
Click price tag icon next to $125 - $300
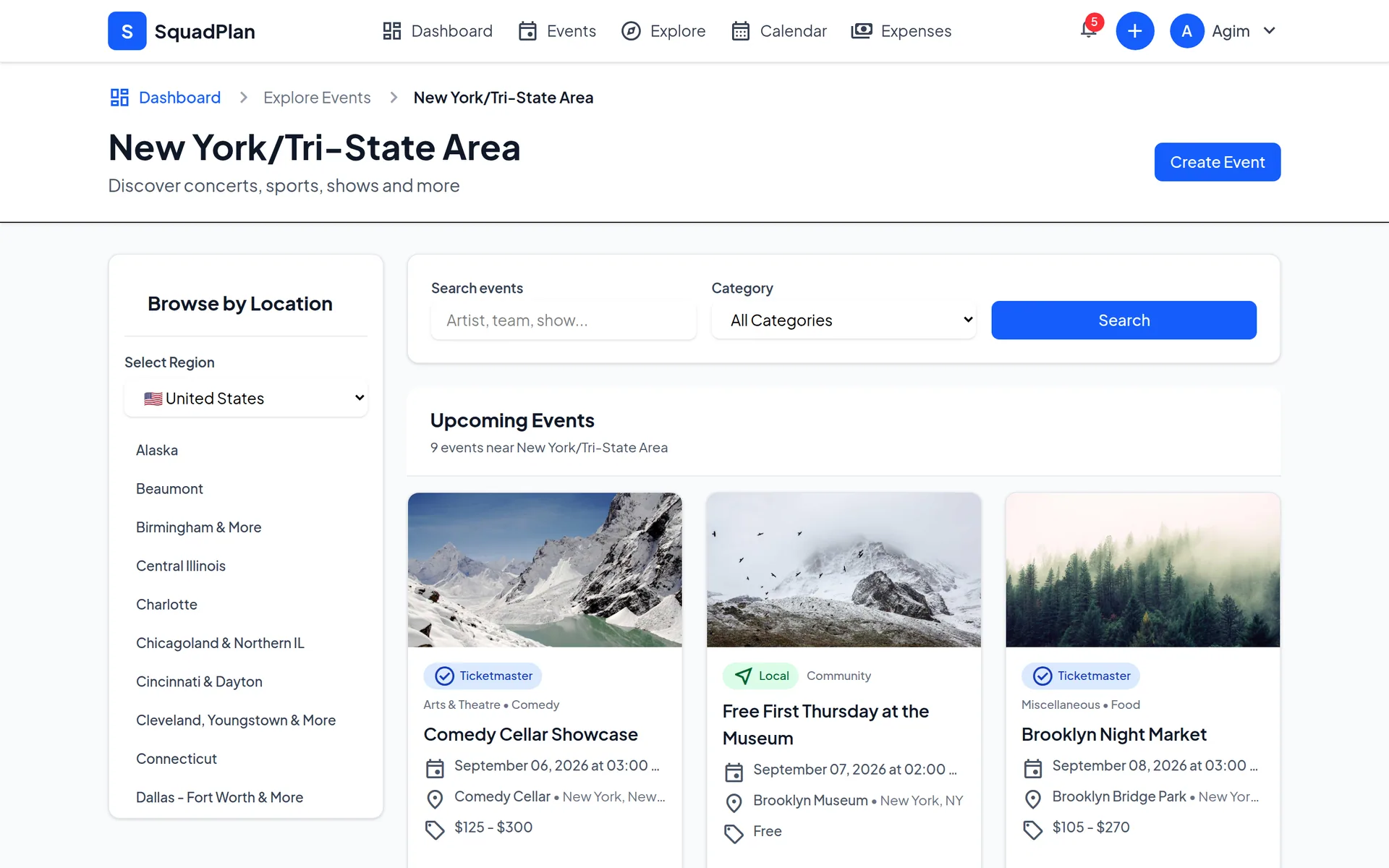coord(435,830)
